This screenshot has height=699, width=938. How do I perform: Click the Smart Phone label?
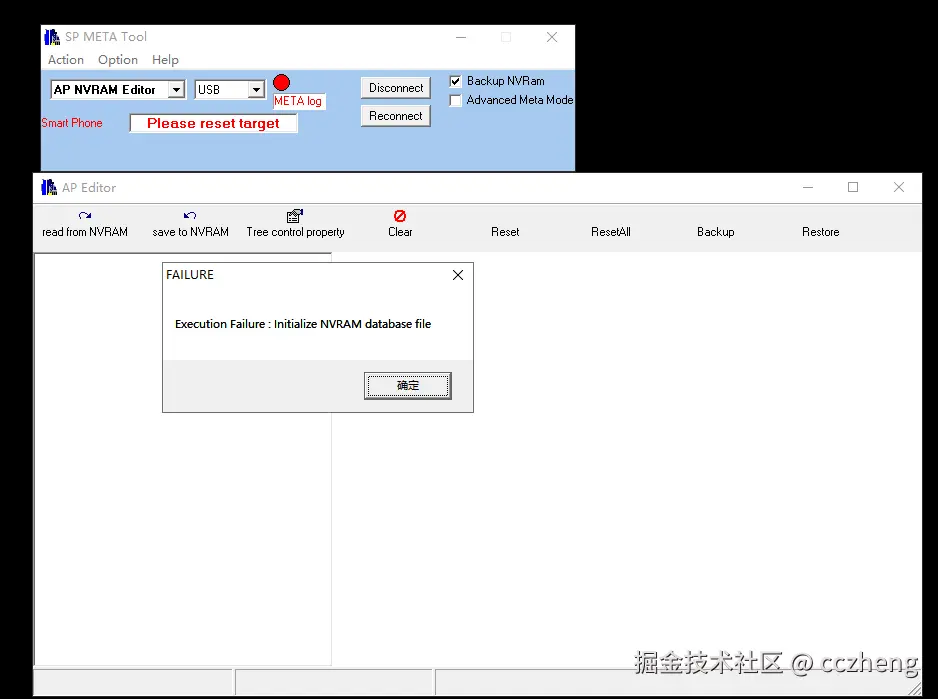point(72,123)
